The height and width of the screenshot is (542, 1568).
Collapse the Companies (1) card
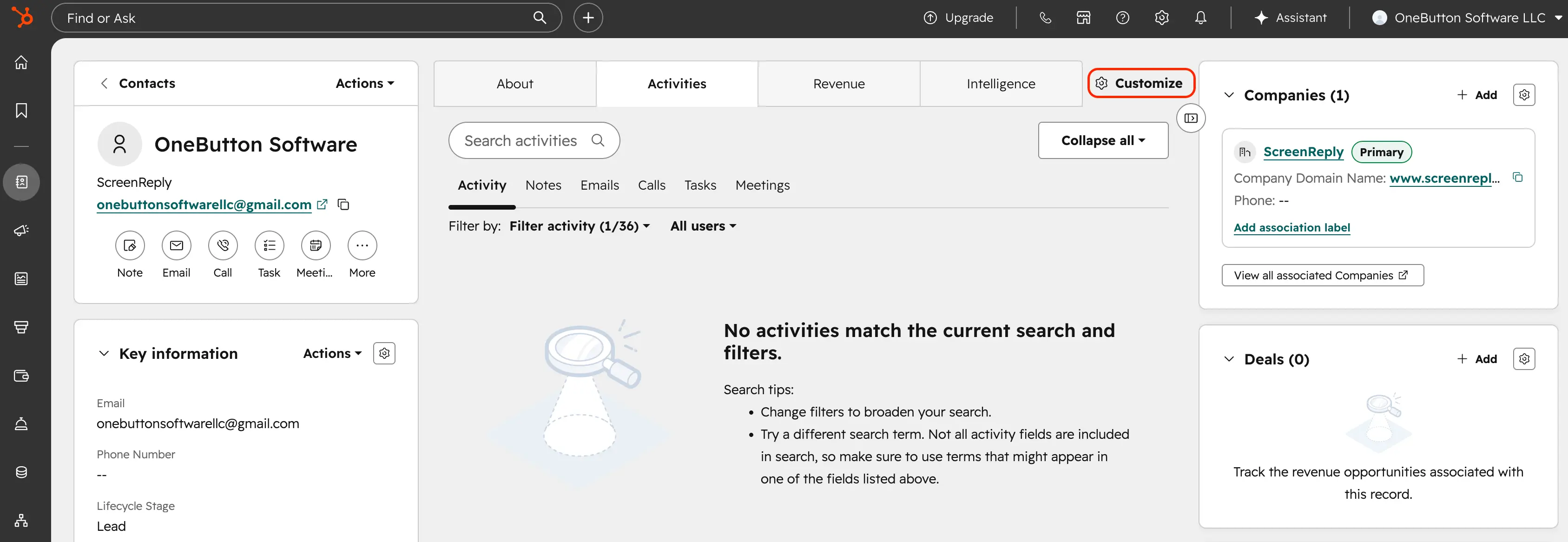click(x=1229, y=95)
